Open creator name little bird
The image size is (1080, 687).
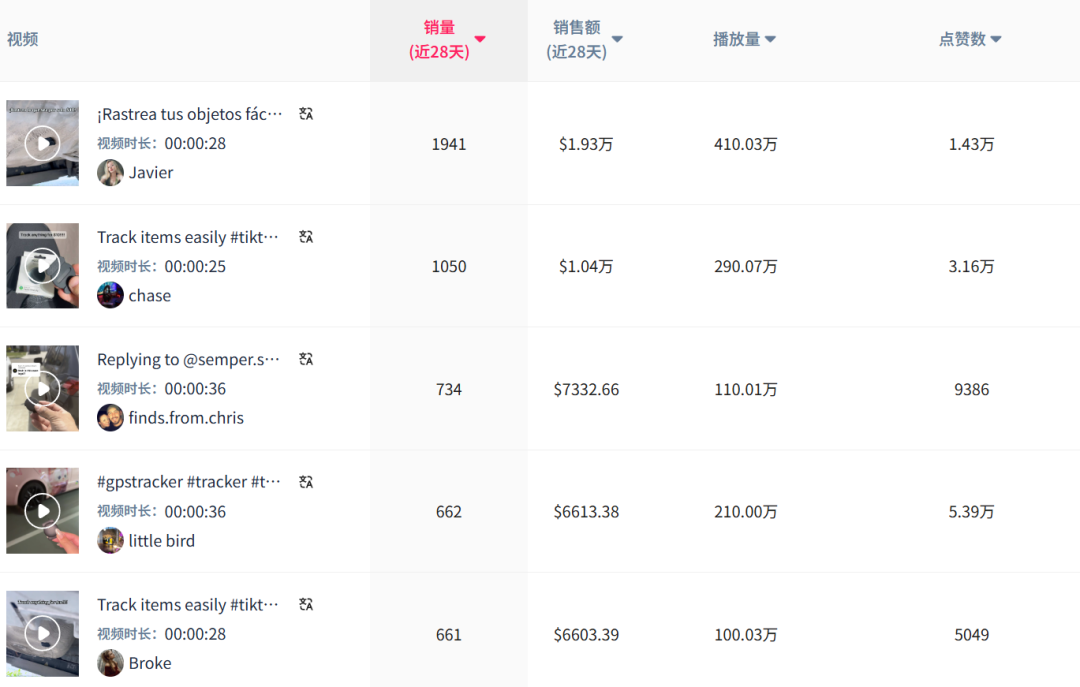(161, 541)
